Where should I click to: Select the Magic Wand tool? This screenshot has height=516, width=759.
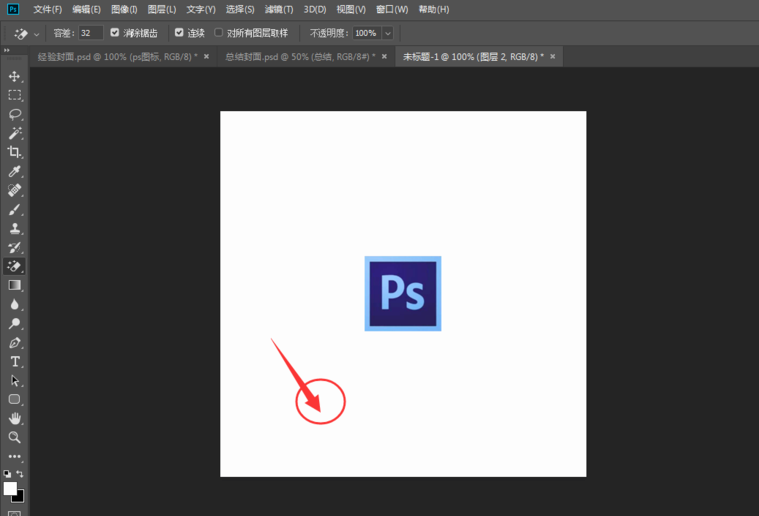[x=15, y=133]
